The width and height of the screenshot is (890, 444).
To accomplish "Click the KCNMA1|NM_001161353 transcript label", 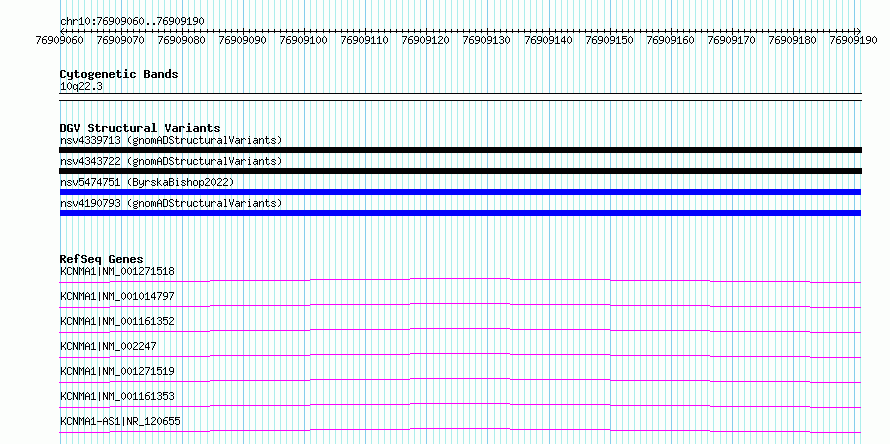I will click(117, 396).
